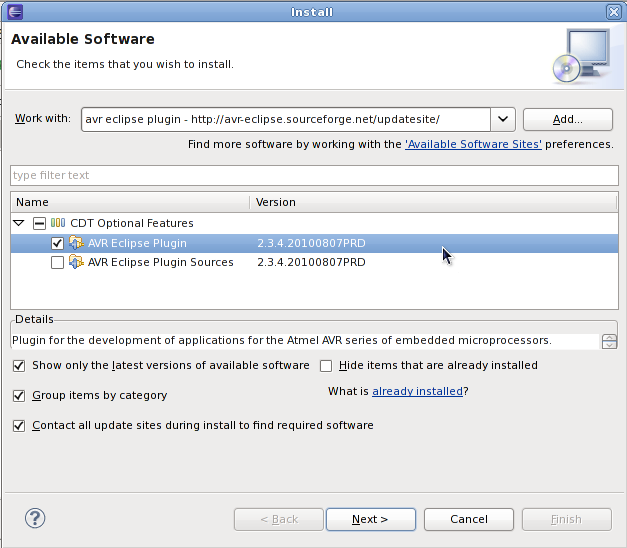Enable Hide items that are already installed

pyautogui.click(x=326, y=366)
